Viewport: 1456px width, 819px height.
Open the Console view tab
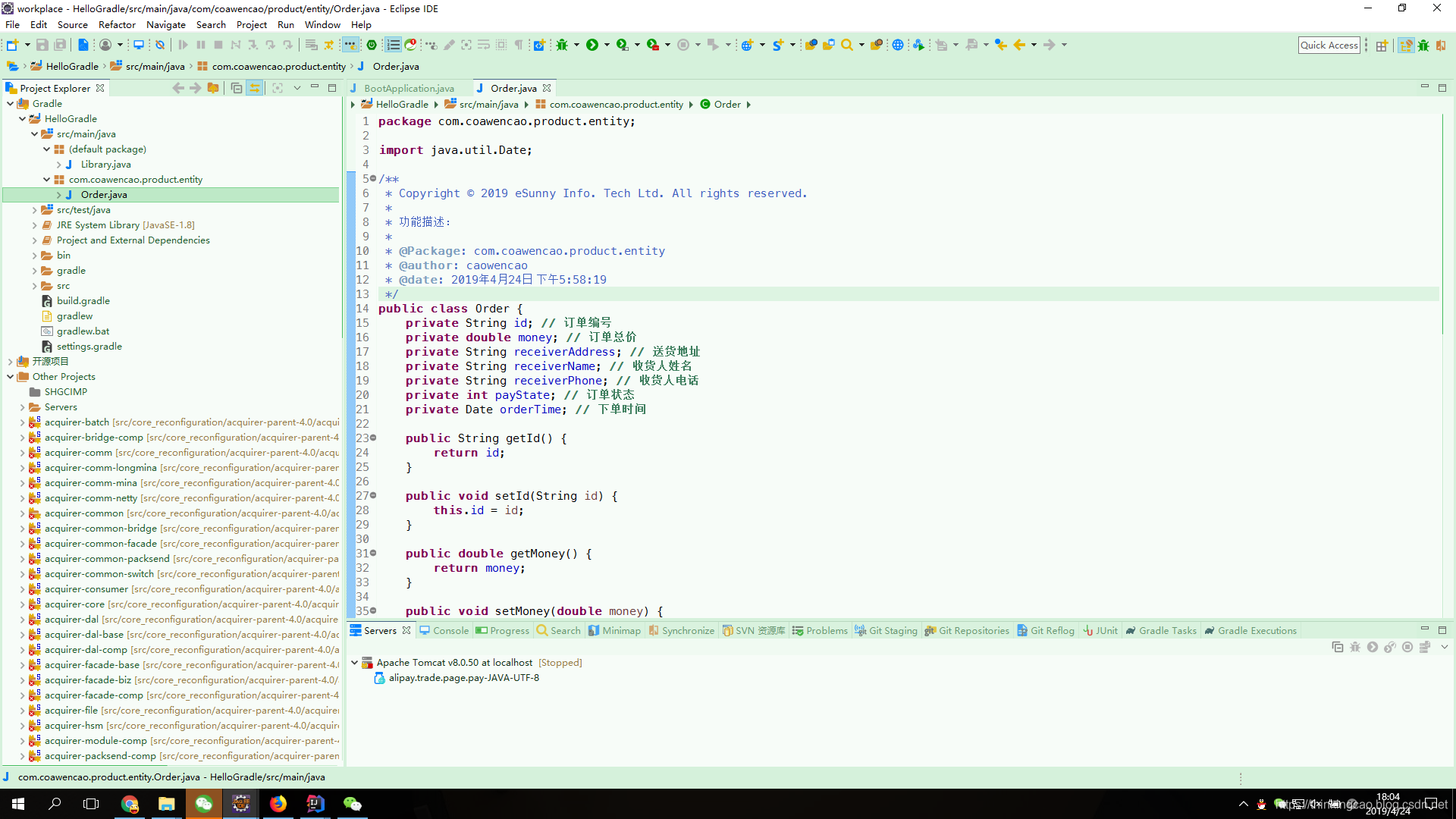click(x=450, y=630)
